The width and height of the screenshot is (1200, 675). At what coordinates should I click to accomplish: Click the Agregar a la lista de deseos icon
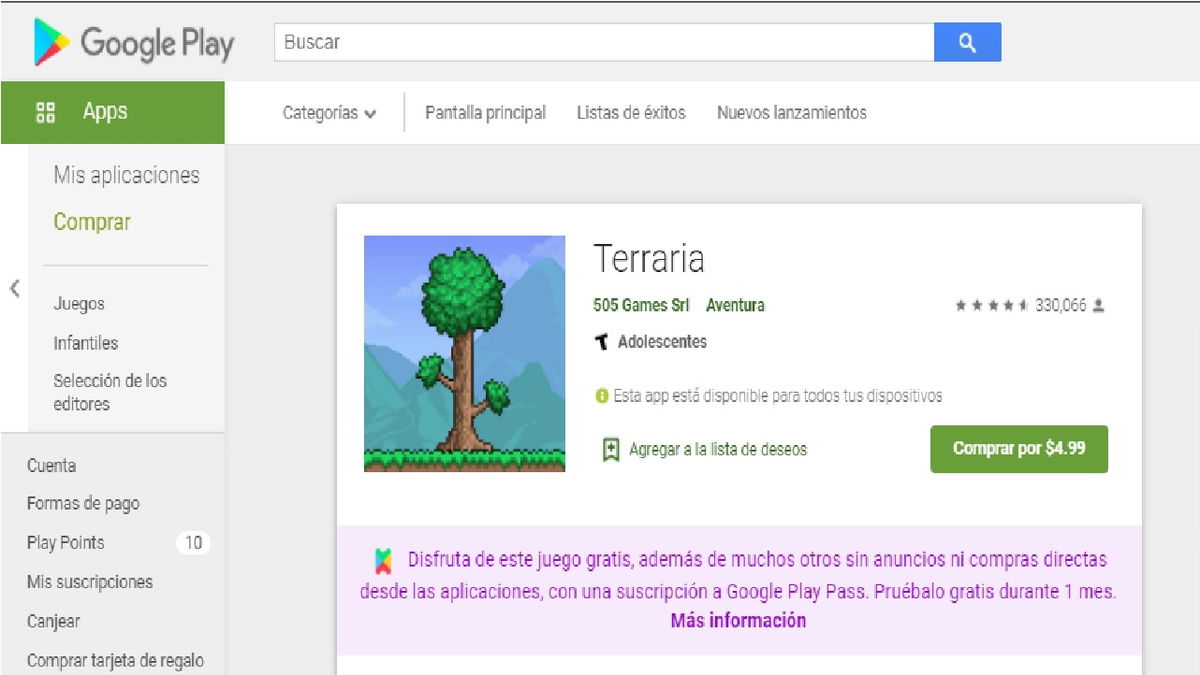point(610,449)
